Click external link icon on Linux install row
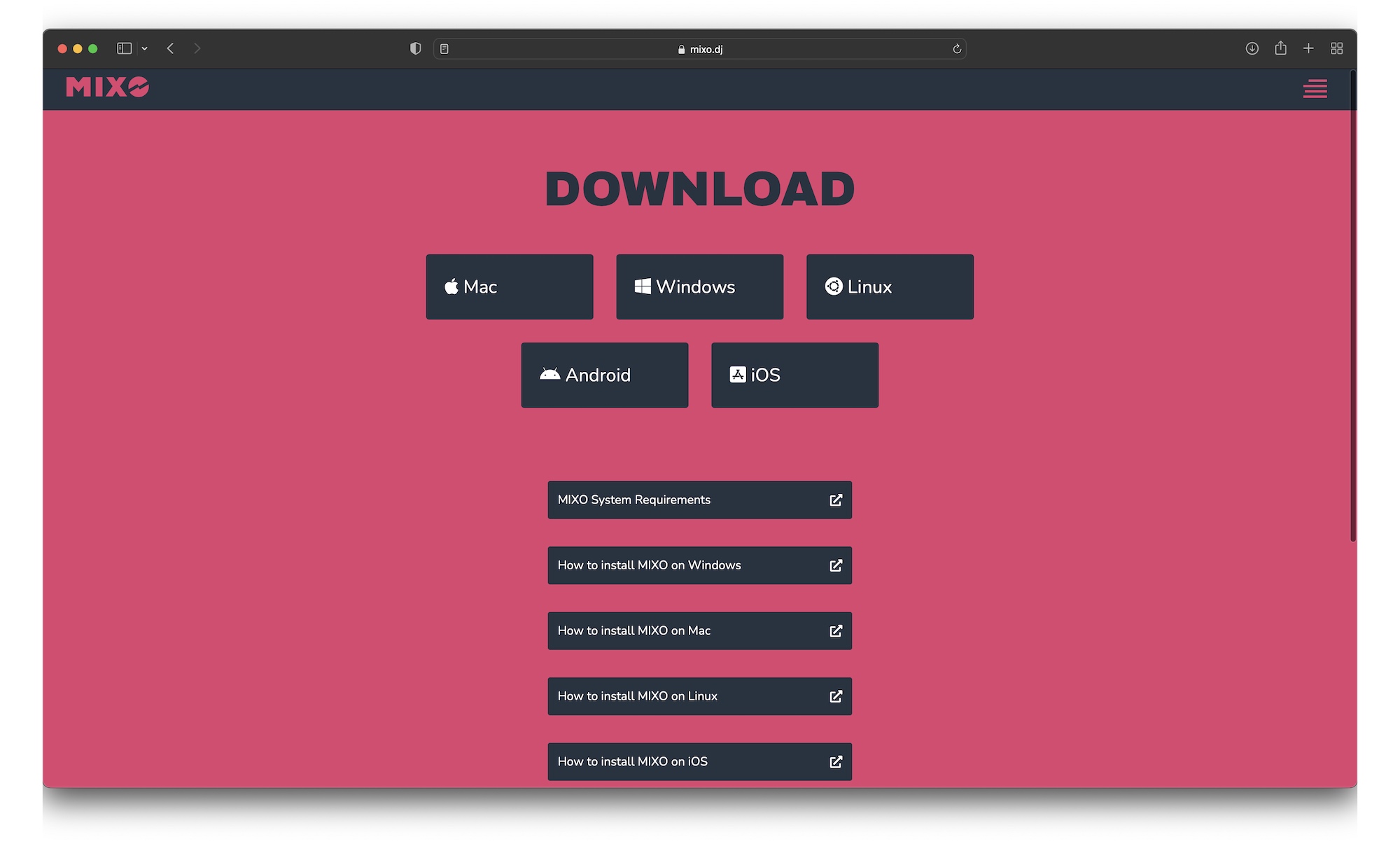1400x844 pixels. pyautogui.click(x=836, y=696)
